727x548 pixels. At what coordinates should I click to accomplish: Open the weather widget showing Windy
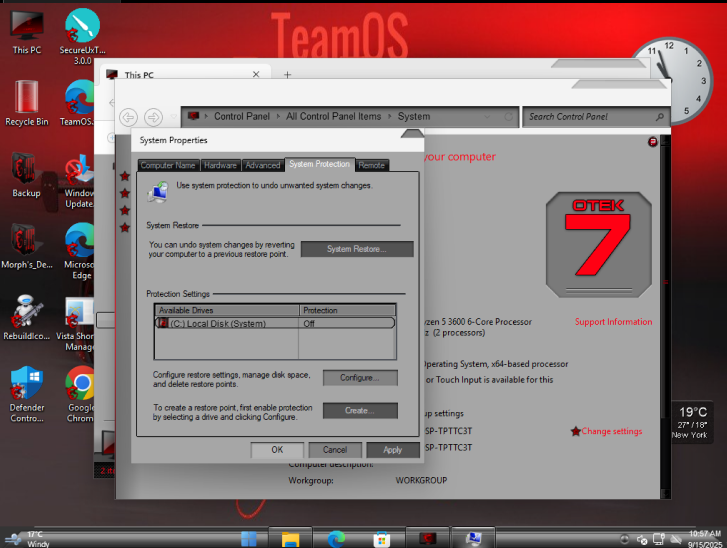[28, 539]
